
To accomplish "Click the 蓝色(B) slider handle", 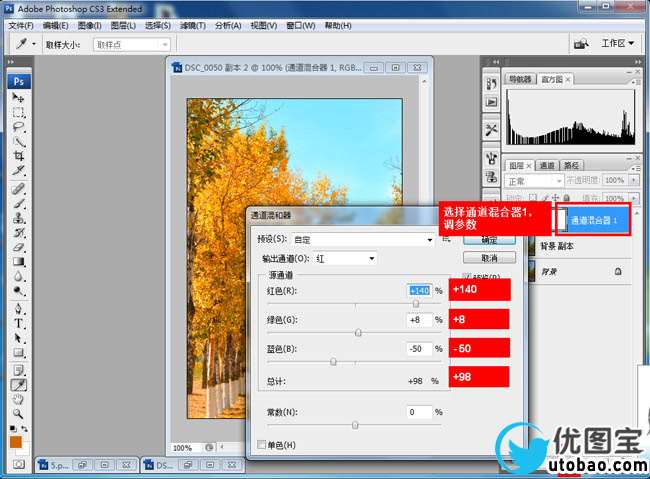I will pos(333,362).
